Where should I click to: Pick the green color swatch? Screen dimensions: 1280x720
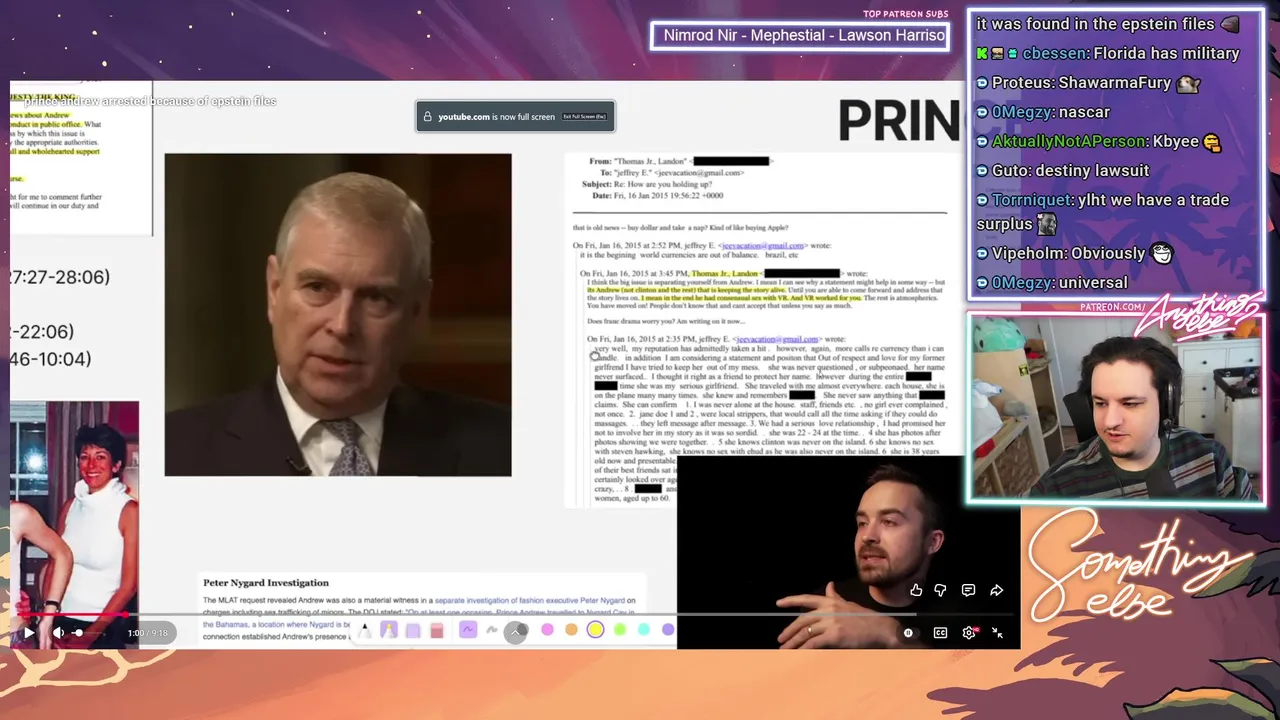tap(620, 629)
